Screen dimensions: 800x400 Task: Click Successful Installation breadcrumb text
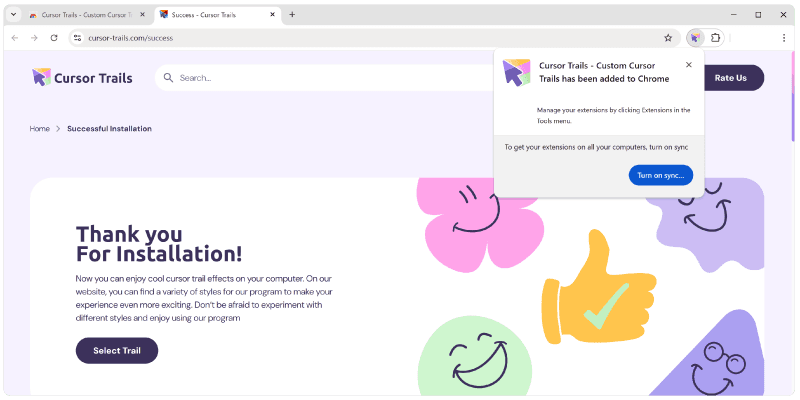pyautogui.click(x=109, y=129)
